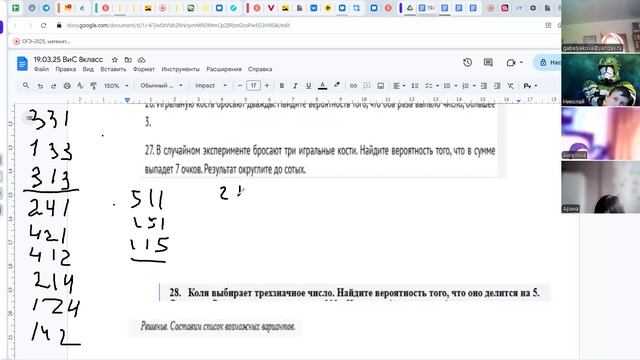Open the Расширения menu
The image size is (640, 360).
[224, 69]
